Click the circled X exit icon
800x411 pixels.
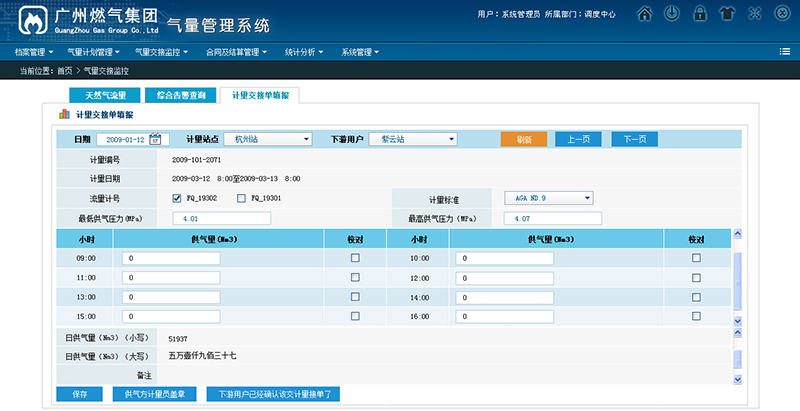[780, 15]
